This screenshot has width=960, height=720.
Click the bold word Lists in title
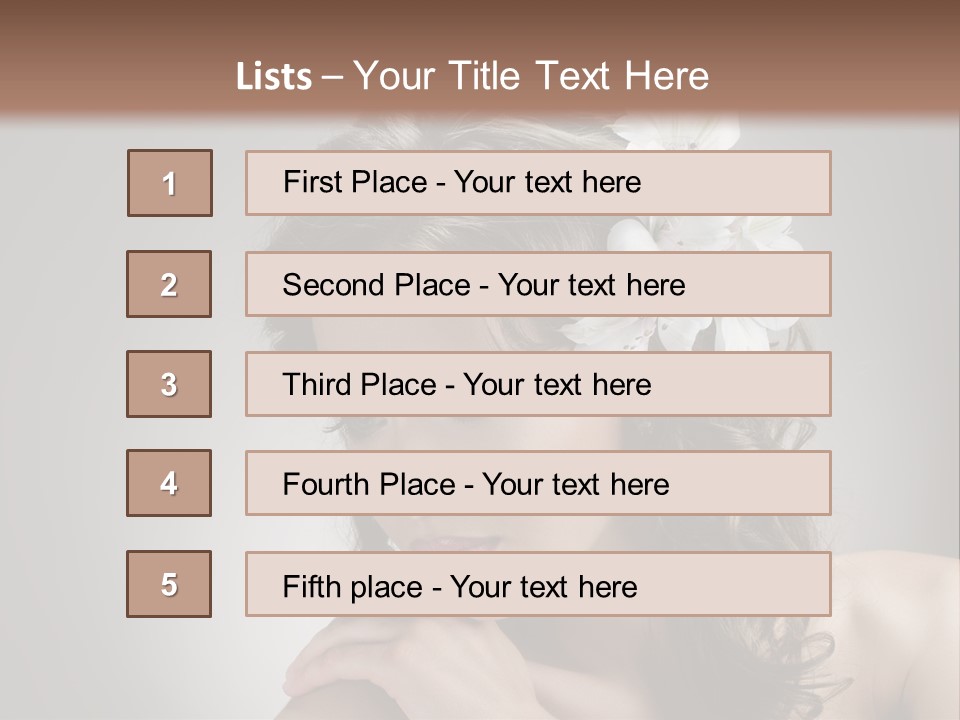(274, 77)
